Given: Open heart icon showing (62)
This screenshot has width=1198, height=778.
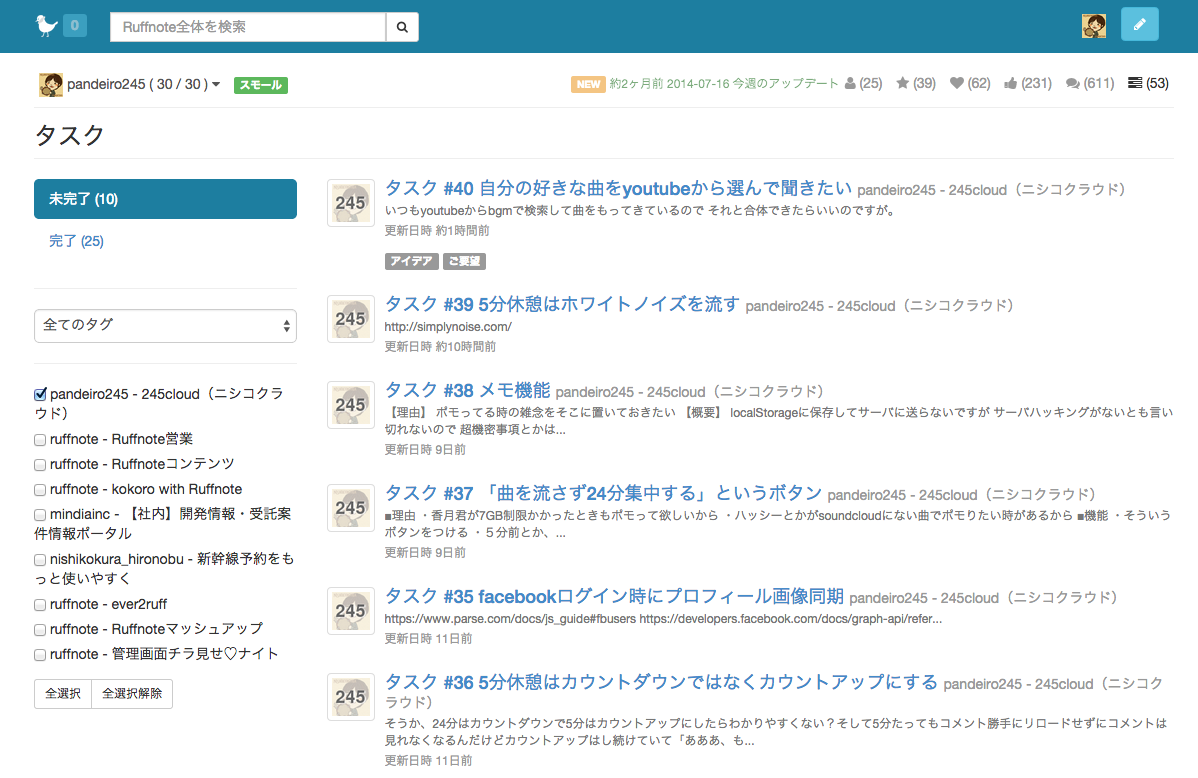Looking at the screenshot, I should tap(970, 83).
